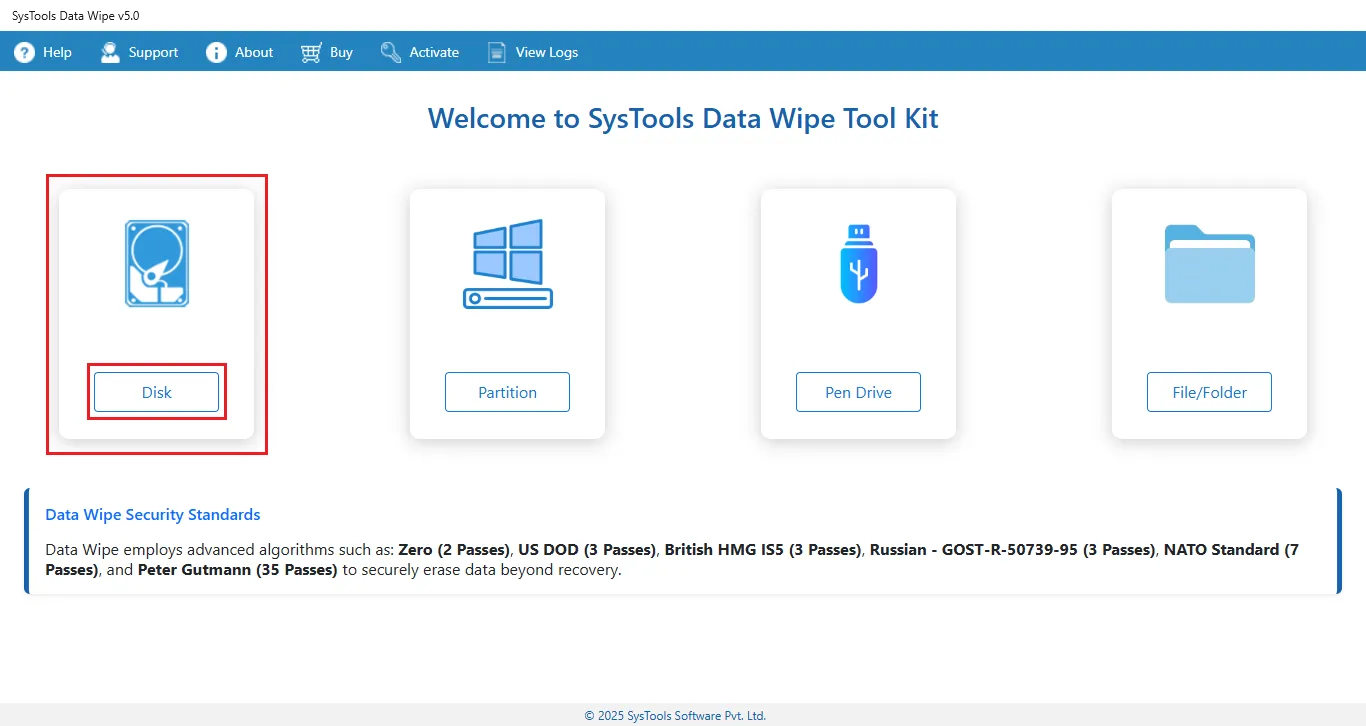This screenshot has height=726, width=1366.
Task: Select the USB pen drive icon
Action: click(x=859, y=264)
